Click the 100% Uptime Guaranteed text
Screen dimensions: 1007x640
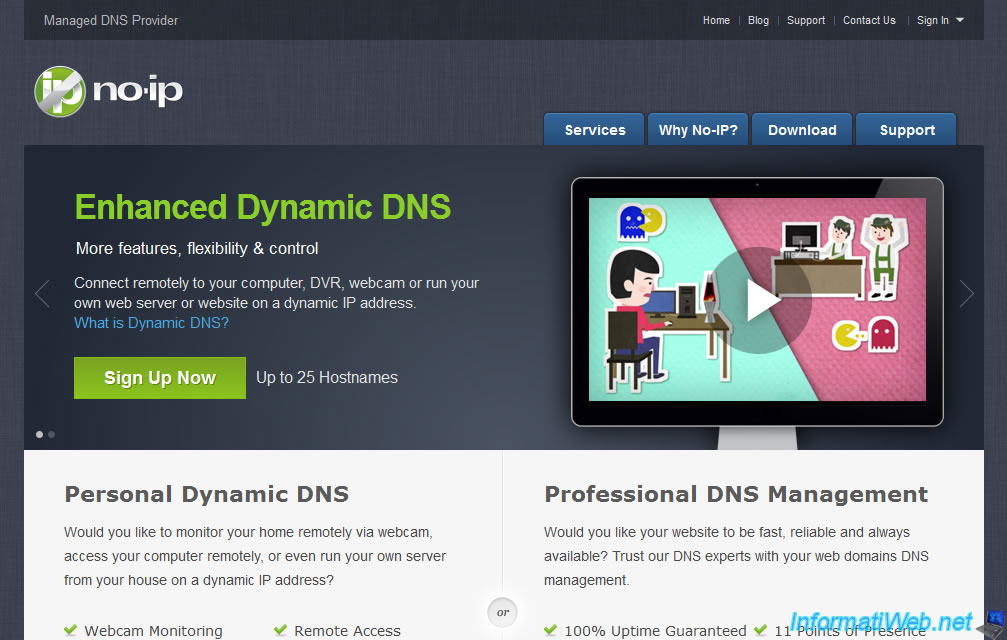point(656,631)
